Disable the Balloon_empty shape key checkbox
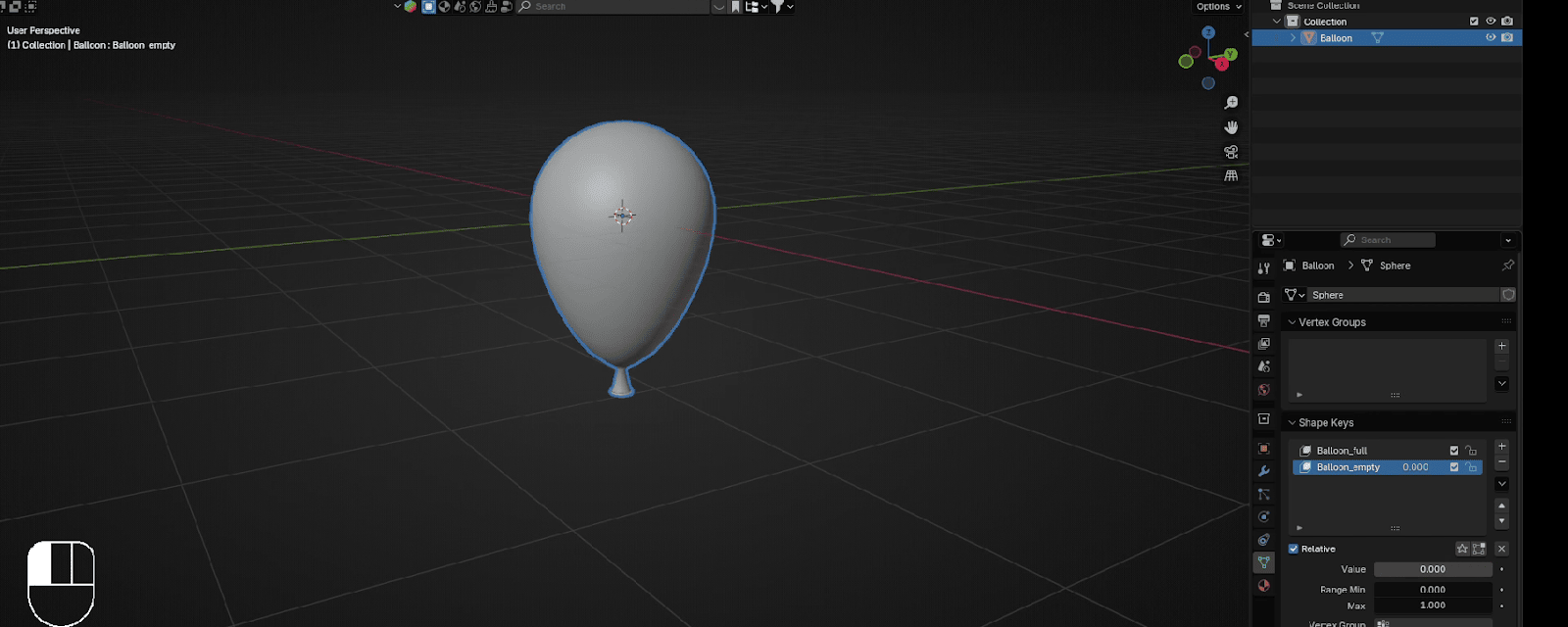 tap(1454, 467)
